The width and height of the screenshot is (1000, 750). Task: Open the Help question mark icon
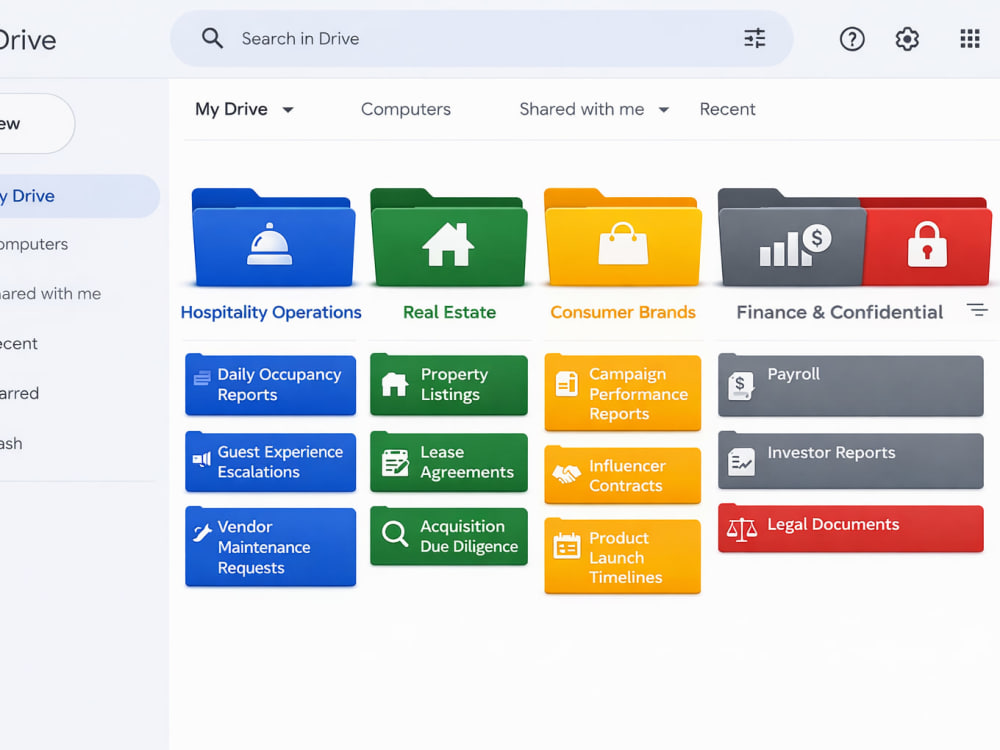point(852,39)
